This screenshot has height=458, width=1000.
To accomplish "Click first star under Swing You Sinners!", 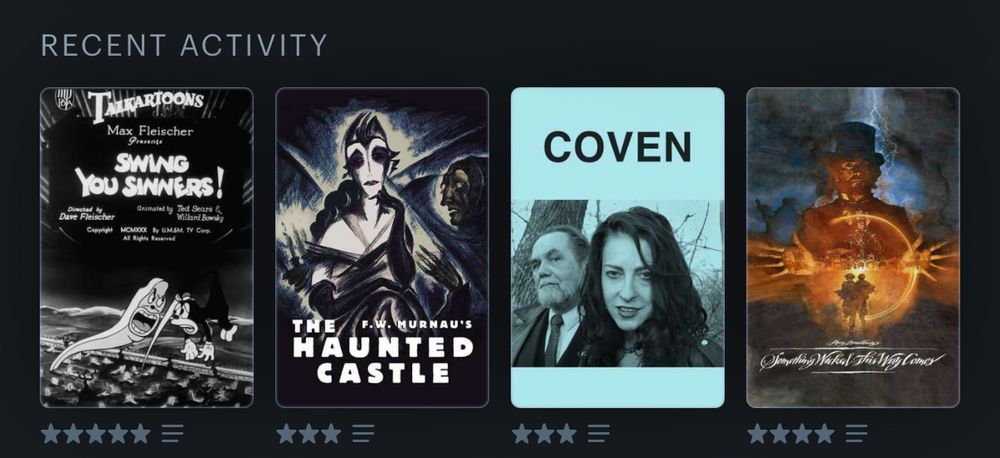I will (51, 434).
